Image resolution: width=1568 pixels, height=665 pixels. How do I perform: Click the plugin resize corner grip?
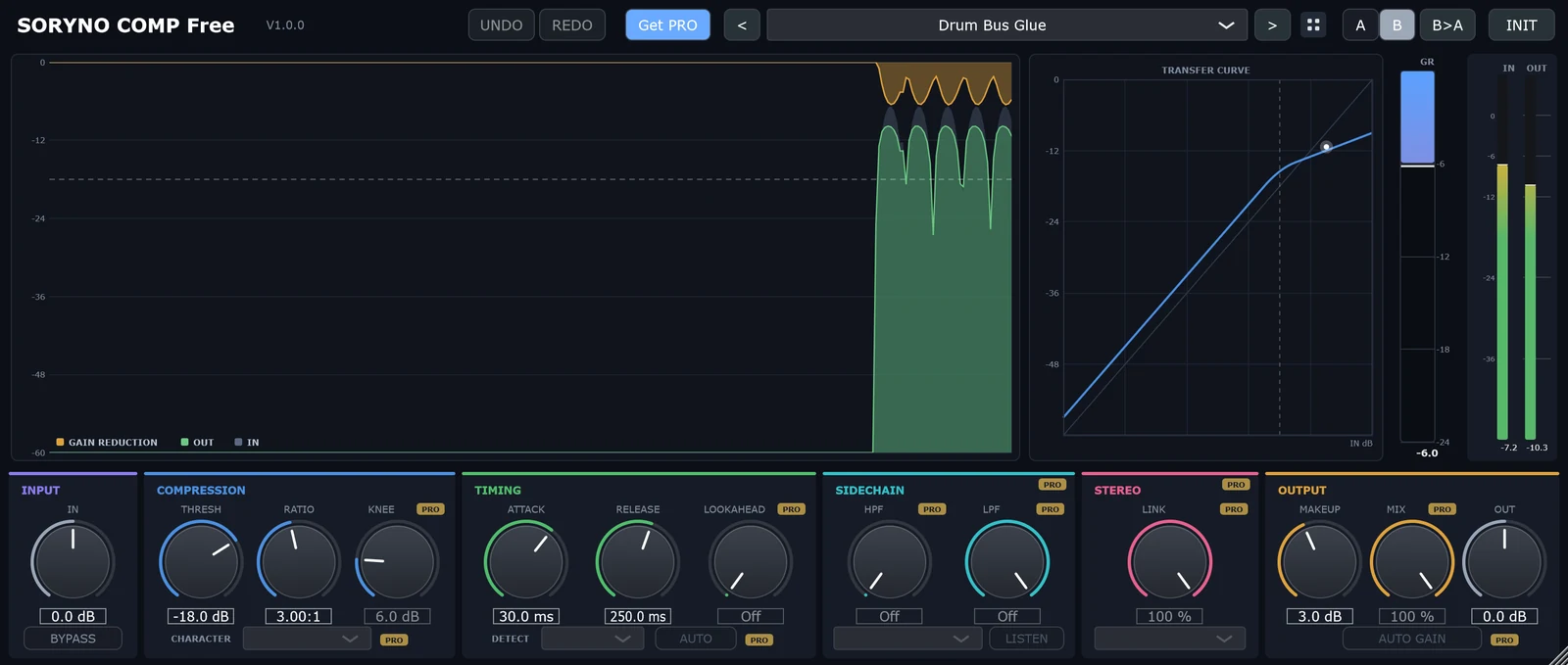[x=1556, y=654]
